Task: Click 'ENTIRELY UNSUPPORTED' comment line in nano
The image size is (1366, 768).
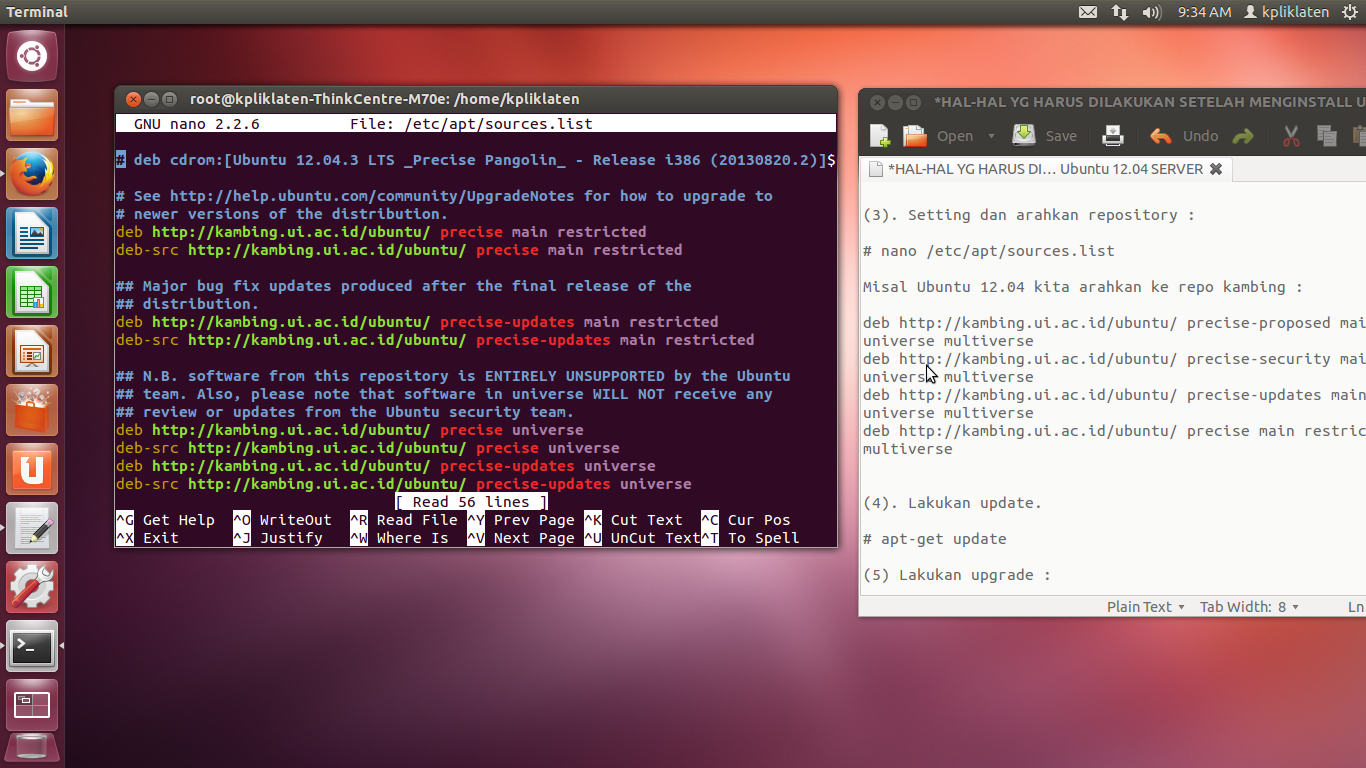Action: [x=453, y=376]
